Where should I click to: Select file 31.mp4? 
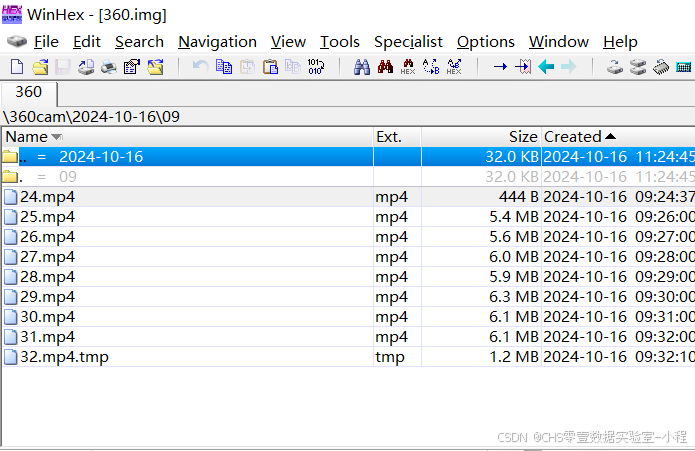[348, 337]
